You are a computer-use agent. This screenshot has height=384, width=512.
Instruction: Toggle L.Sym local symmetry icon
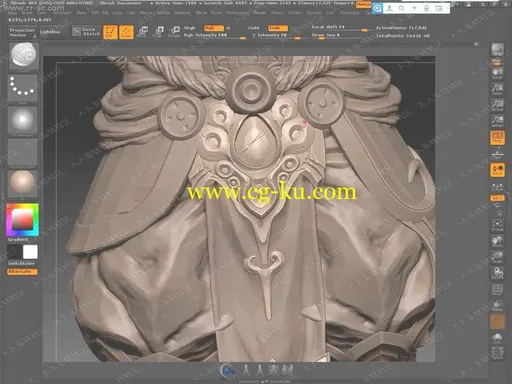coord(497,187)
